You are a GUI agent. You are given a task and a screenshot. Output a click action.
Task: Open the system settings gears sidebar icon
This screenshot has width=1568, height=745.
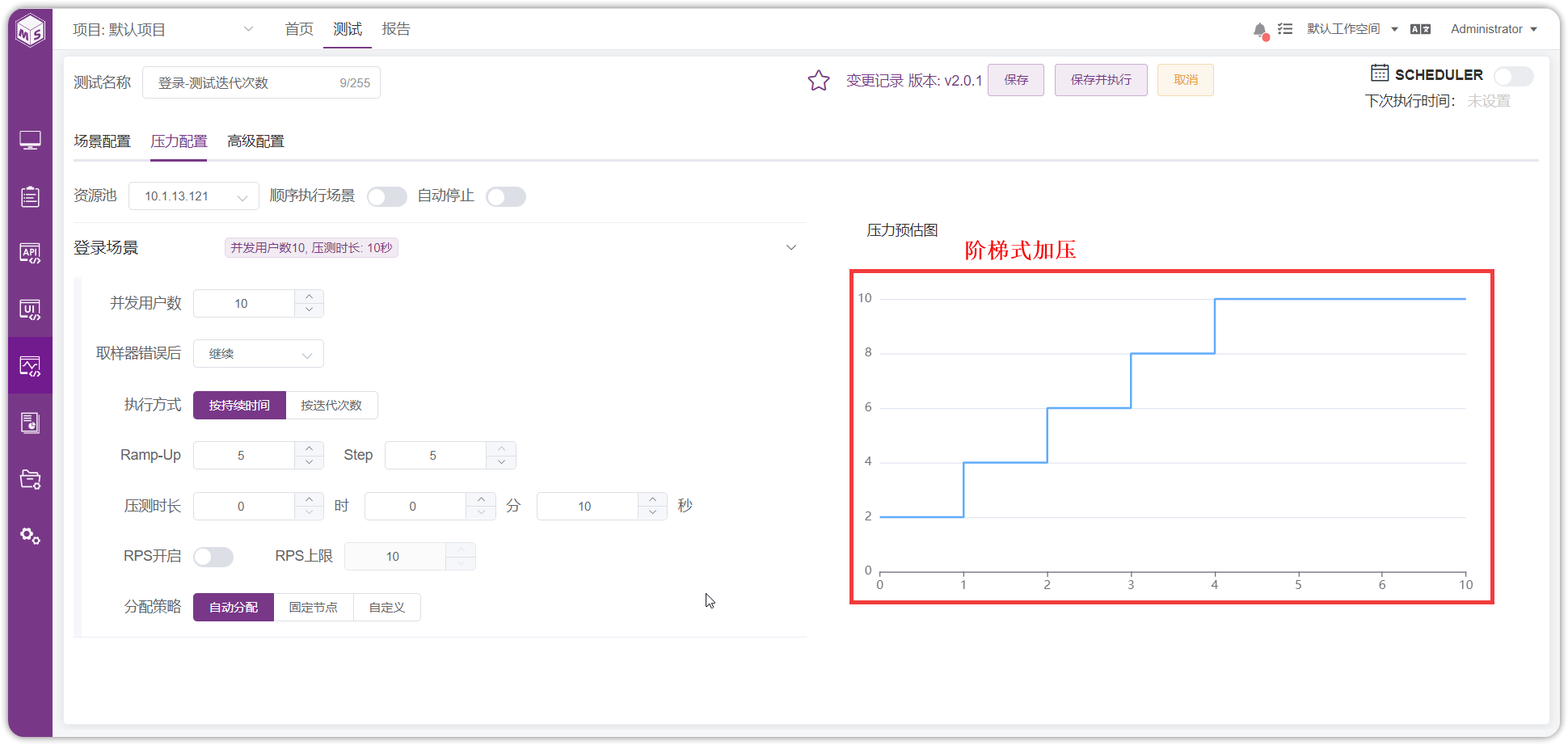pyautogui.click(x=30, y=536)
